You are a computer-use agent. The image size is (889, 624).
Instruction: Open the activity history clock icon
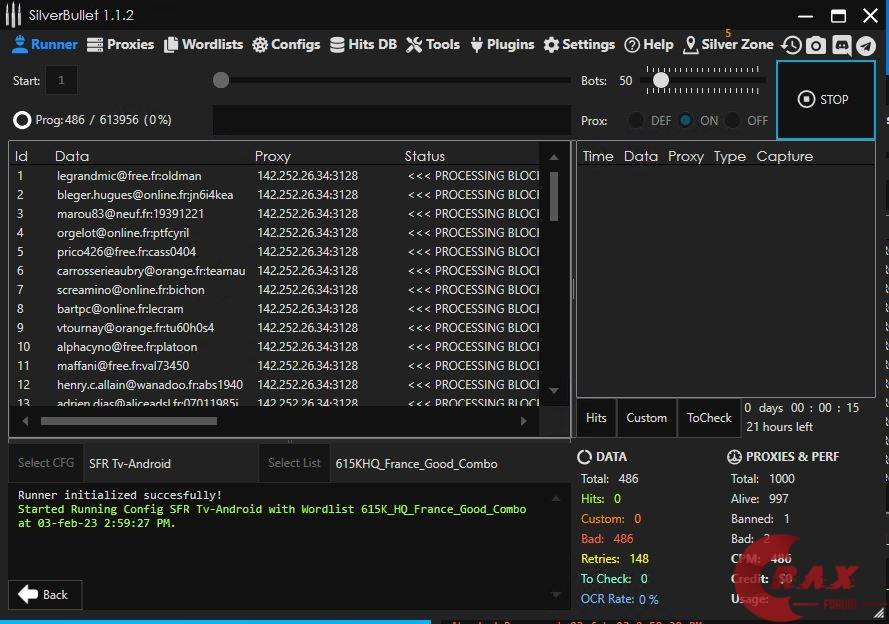tap(791, 45)
